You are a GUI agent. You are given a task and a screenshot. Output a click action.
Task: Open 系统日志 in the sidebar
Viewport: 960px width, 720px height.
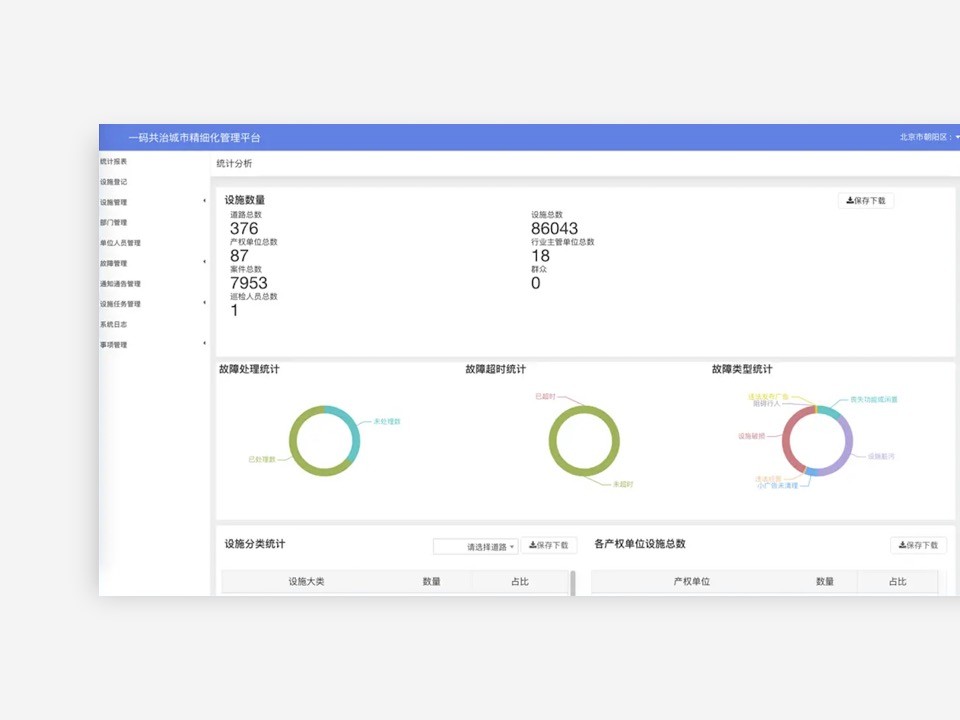(x=114, y=324)
